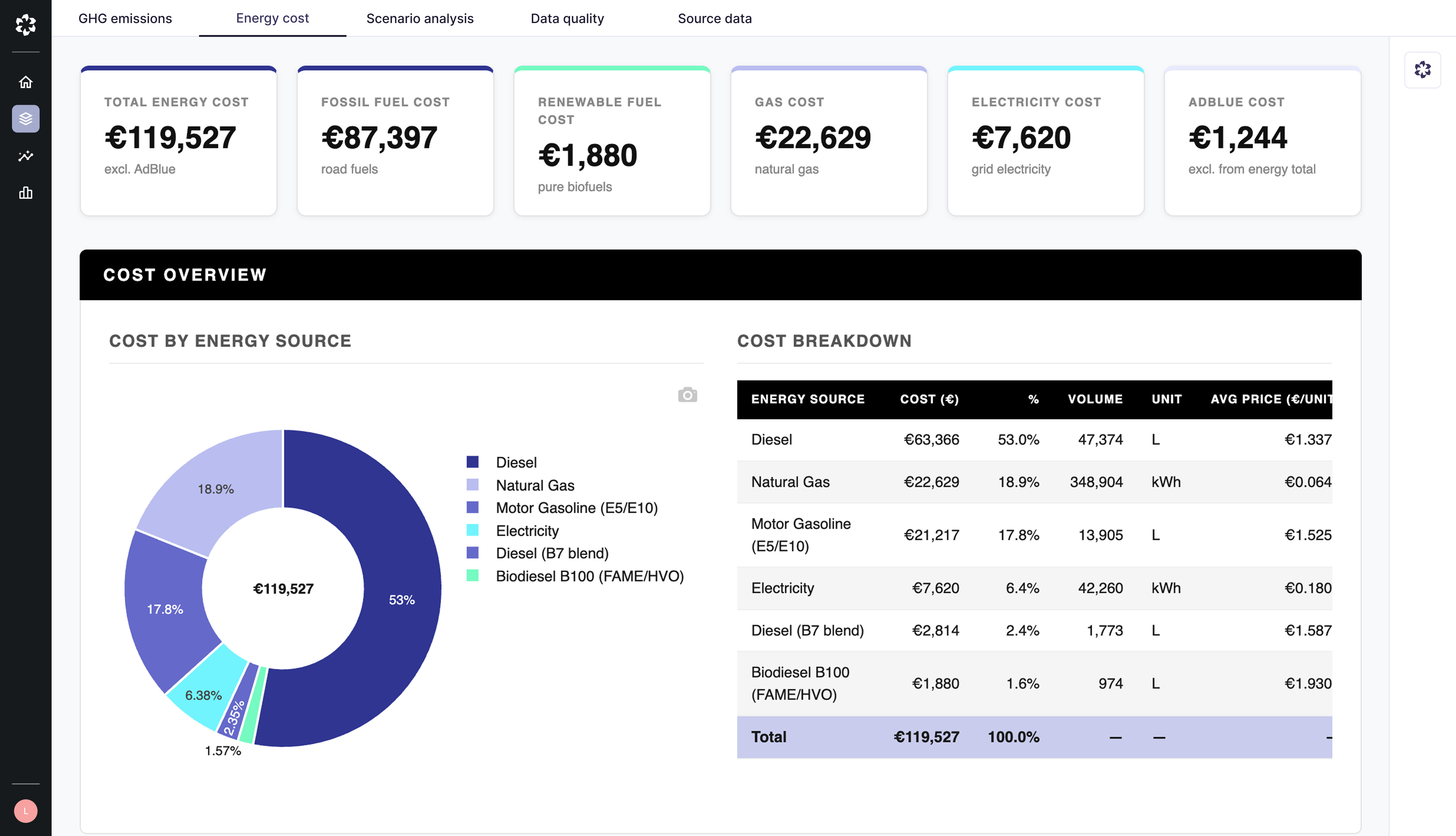Select the layers icon in the sidebar
The height and width of the screenshot is (836, 1456).
coord(25,119)
